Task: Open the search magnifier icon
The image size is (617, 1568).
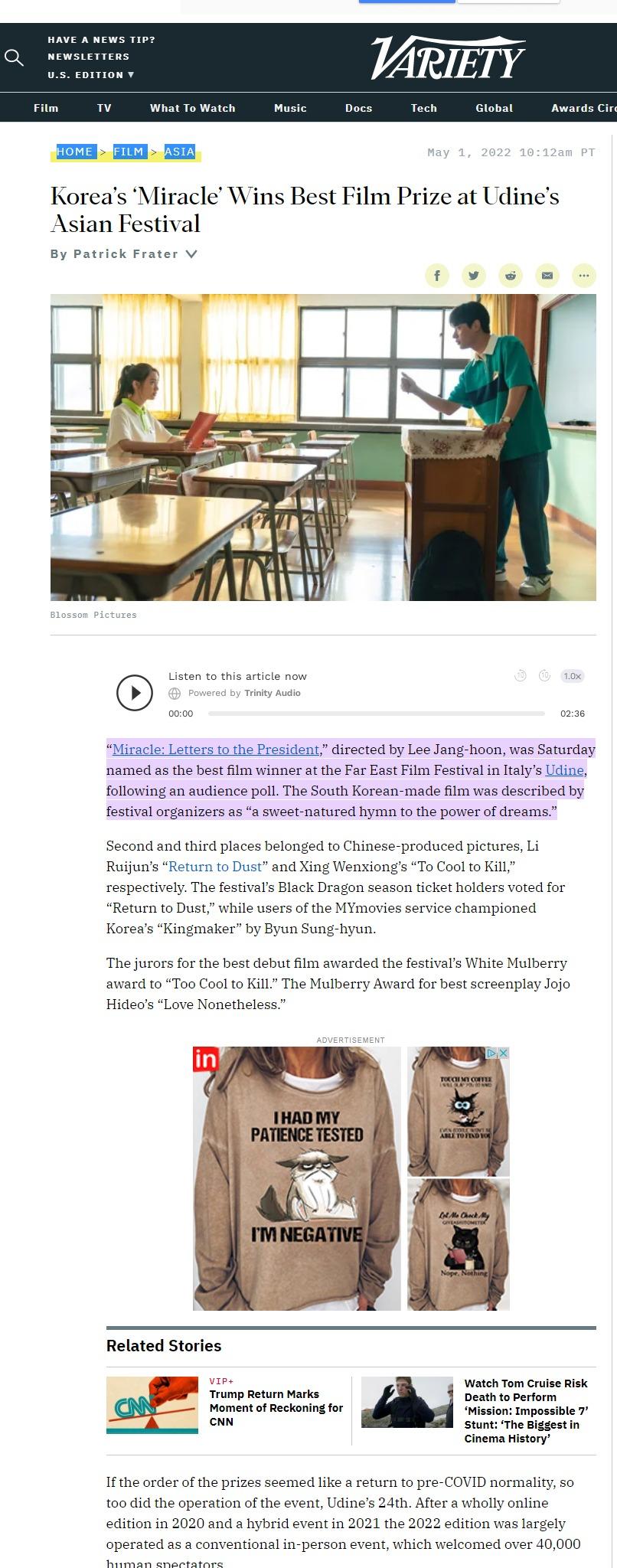Action: coord(14,57)
